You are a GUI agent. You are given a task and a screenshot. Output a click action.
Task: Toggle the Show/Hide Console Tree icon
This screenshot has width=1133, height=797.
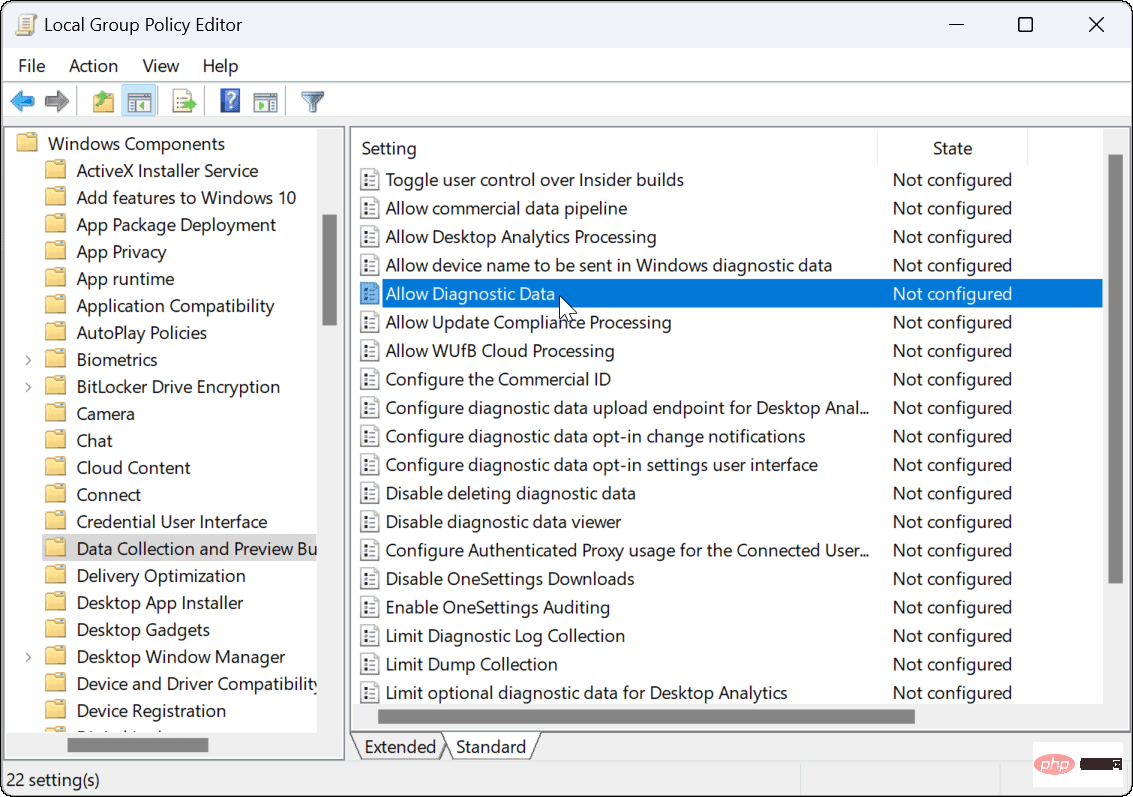click(139, 102)
